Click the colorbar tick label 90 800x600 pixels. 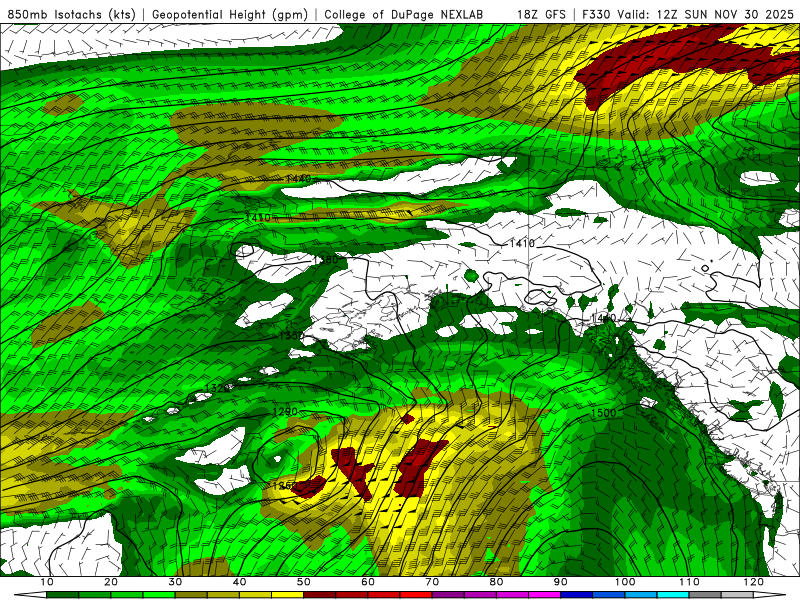click(561, 582)
